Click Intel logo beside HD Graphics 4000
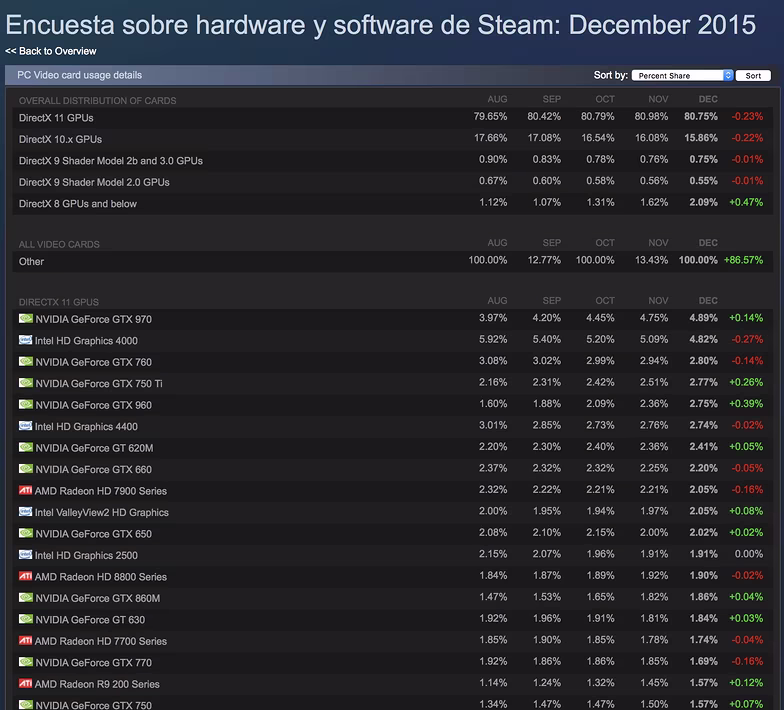784x710 pixels. pyautogui.click(x=26, y=340)
